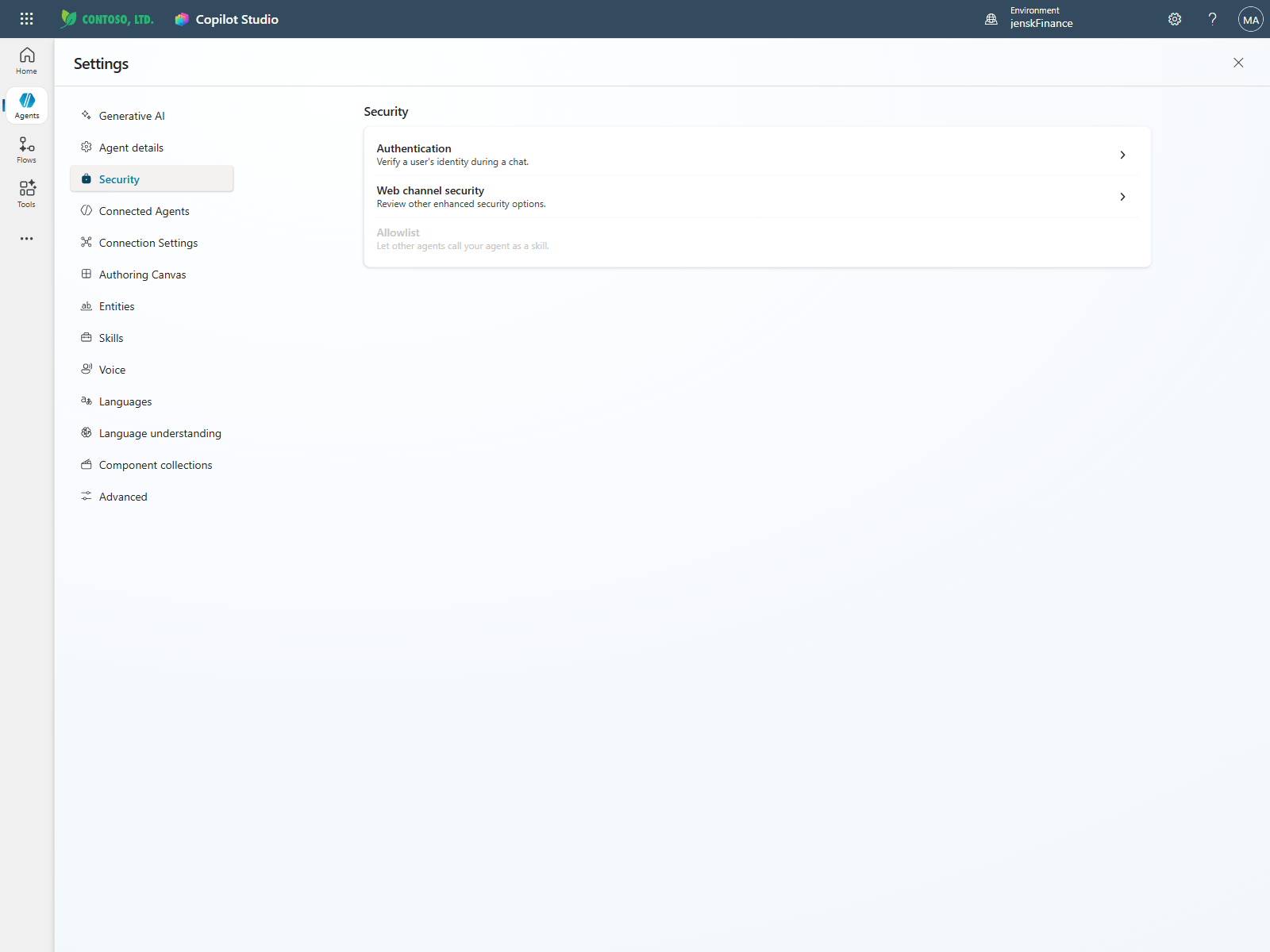Open the Web channel security option
This screenshot has width=1270, height=952.
point(757,197)
